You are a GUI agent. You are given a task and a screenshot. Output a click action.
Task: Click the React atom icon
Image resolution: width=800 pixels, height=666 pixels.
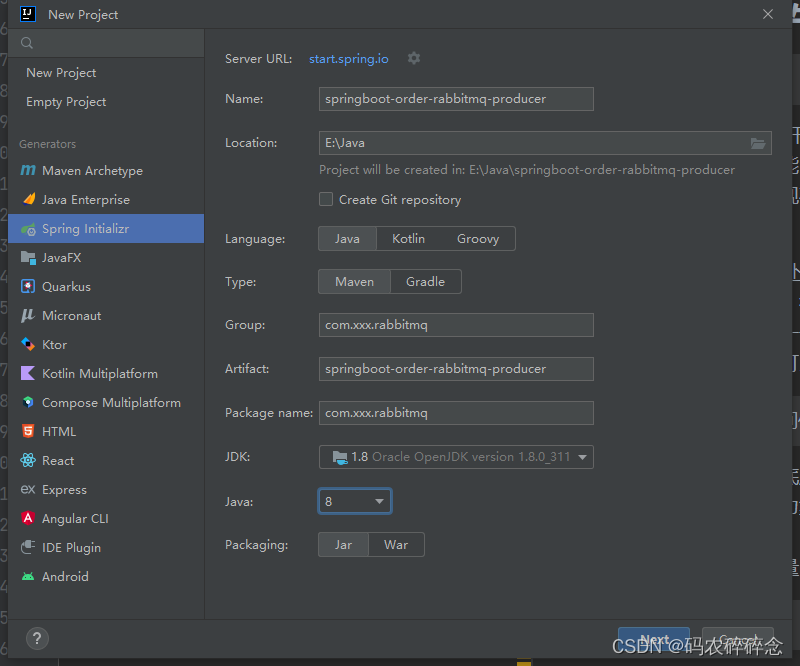28,460
